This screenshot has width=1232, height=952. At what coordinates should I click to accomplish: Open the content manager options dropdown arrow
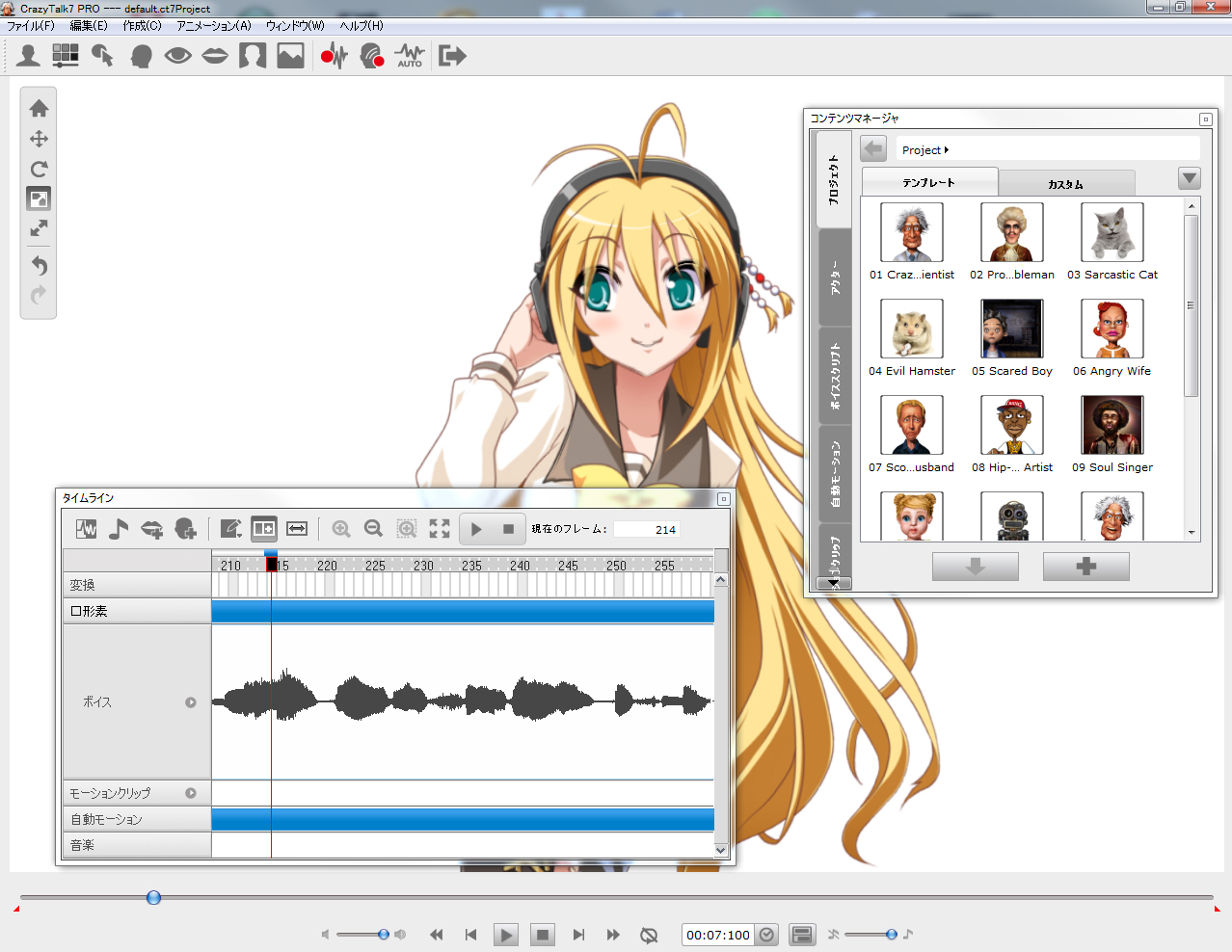[1190, 178]
